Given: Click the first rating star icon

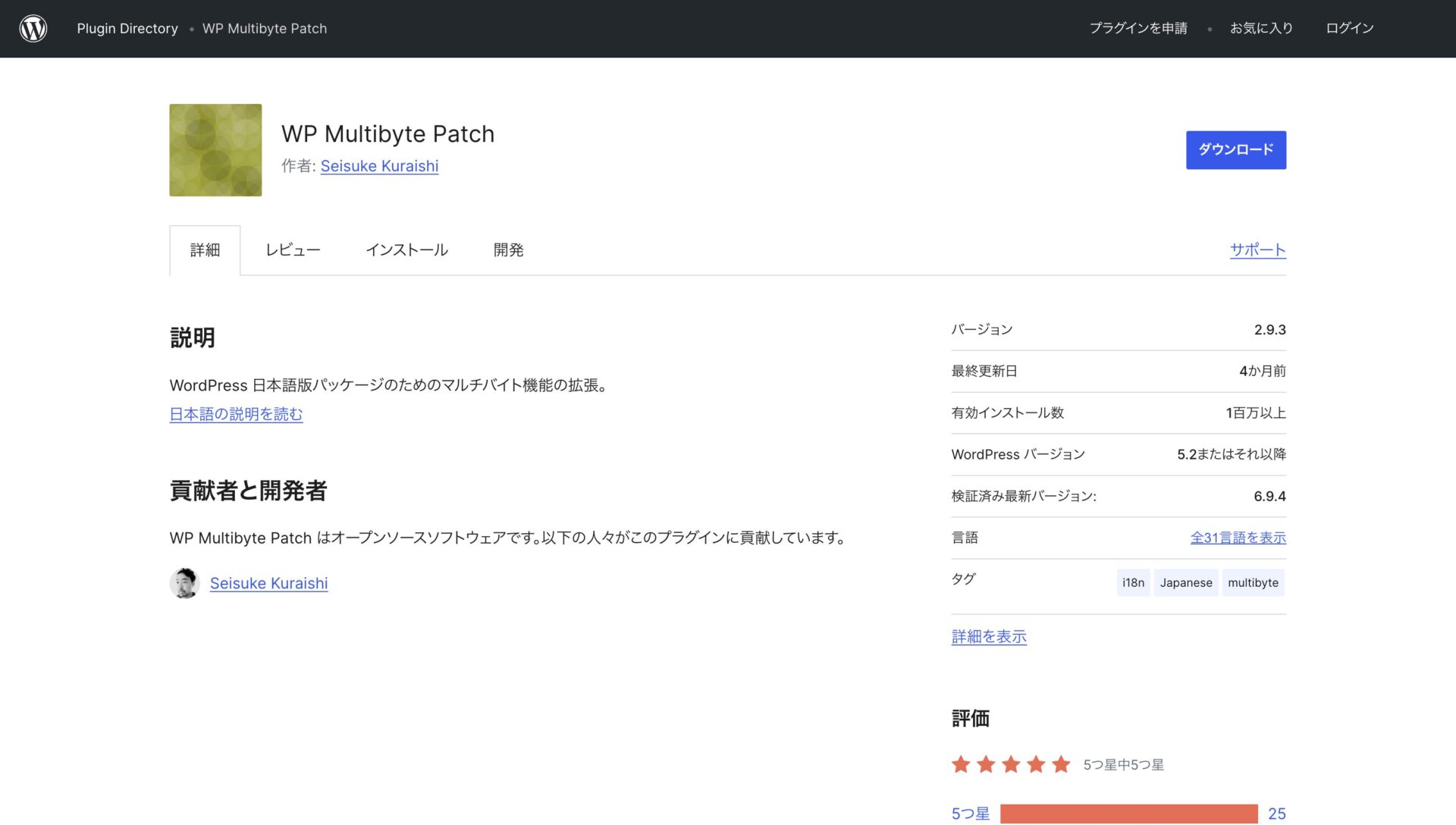Looking at the screenshot, I should coord(961,764).
